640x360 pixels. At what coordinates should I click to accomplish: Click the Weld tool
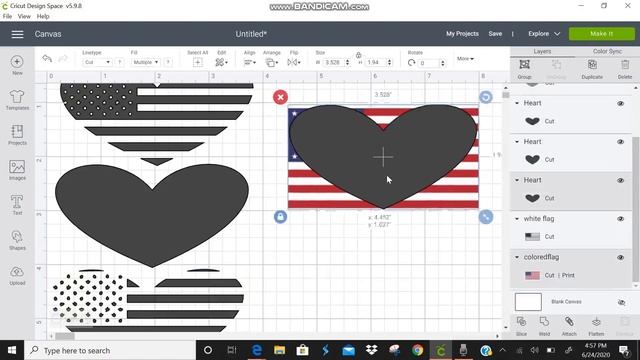point(544,326)
